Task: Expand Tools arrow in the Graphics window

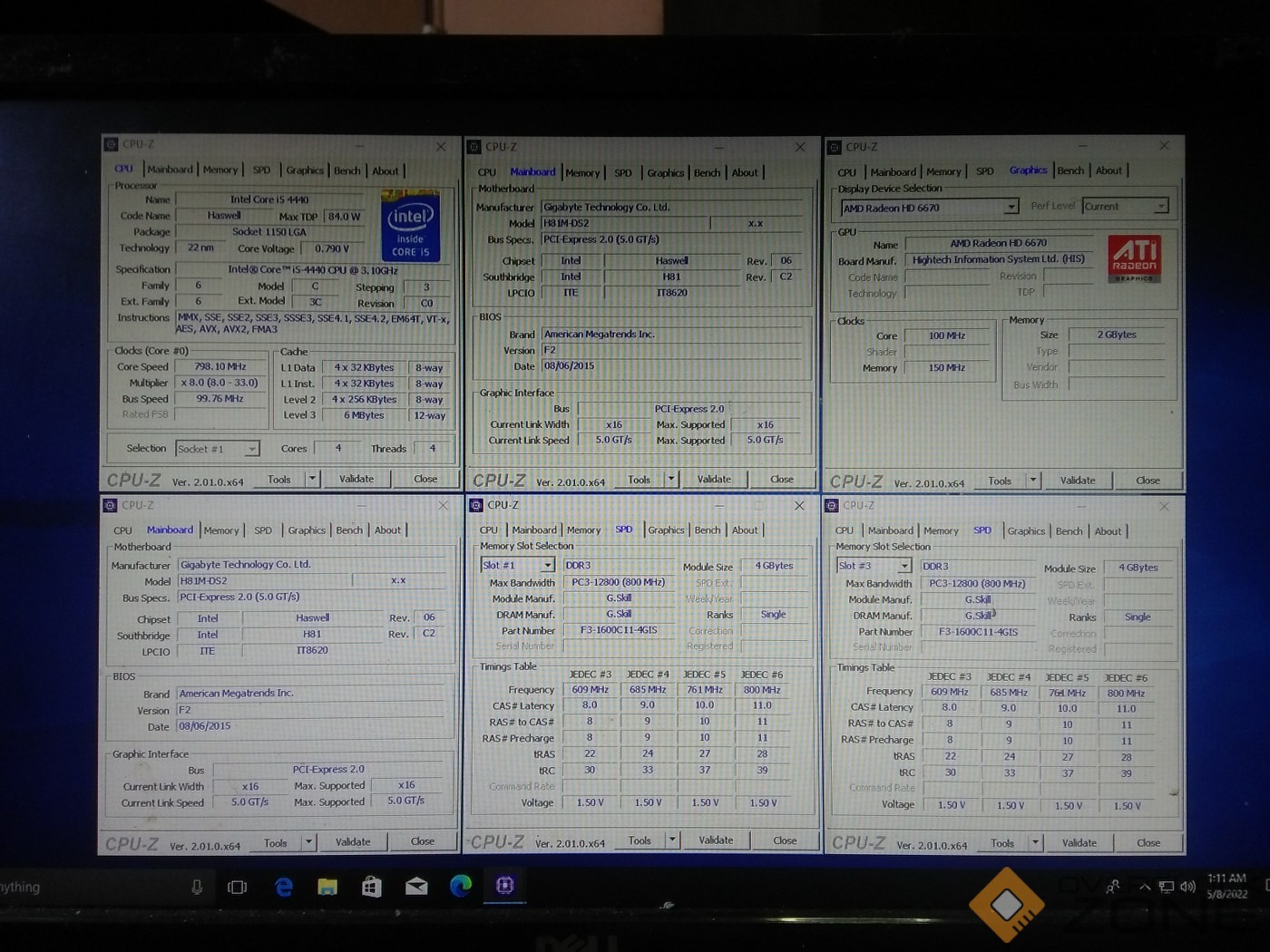Action: tap(1033, 481)
